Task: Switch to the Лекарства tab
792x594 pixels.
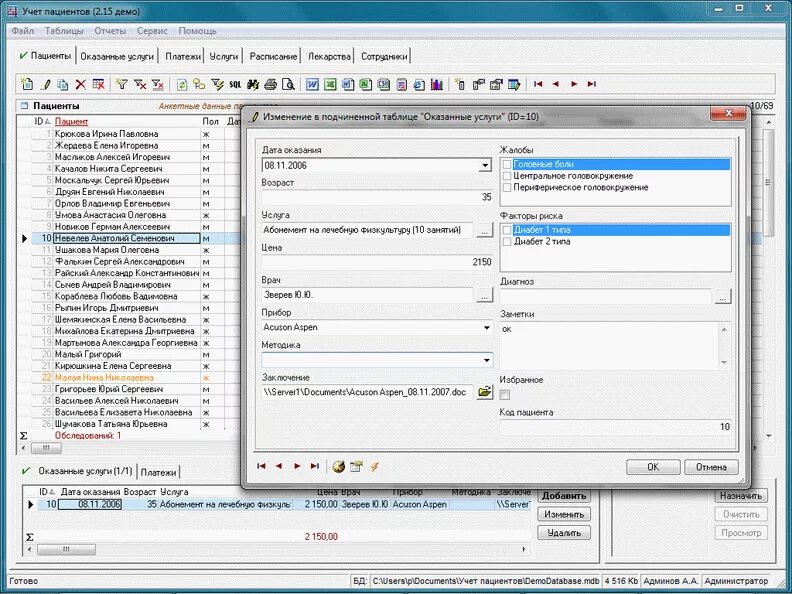Action: pos(329,57)
